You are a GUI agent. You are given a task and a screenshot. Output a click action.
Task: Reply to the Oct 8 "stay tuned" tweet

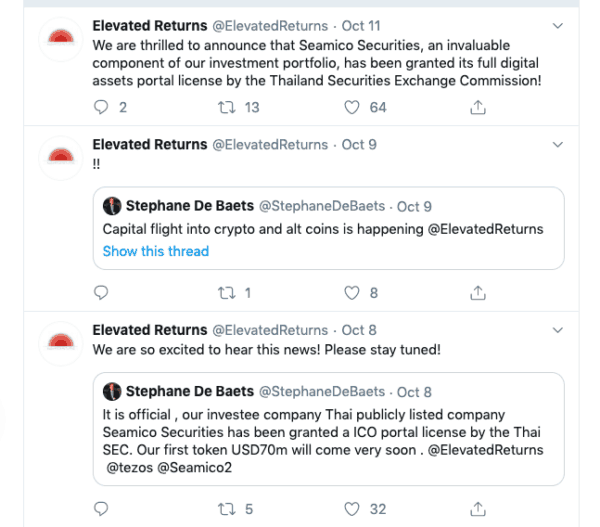pos(99,509)
